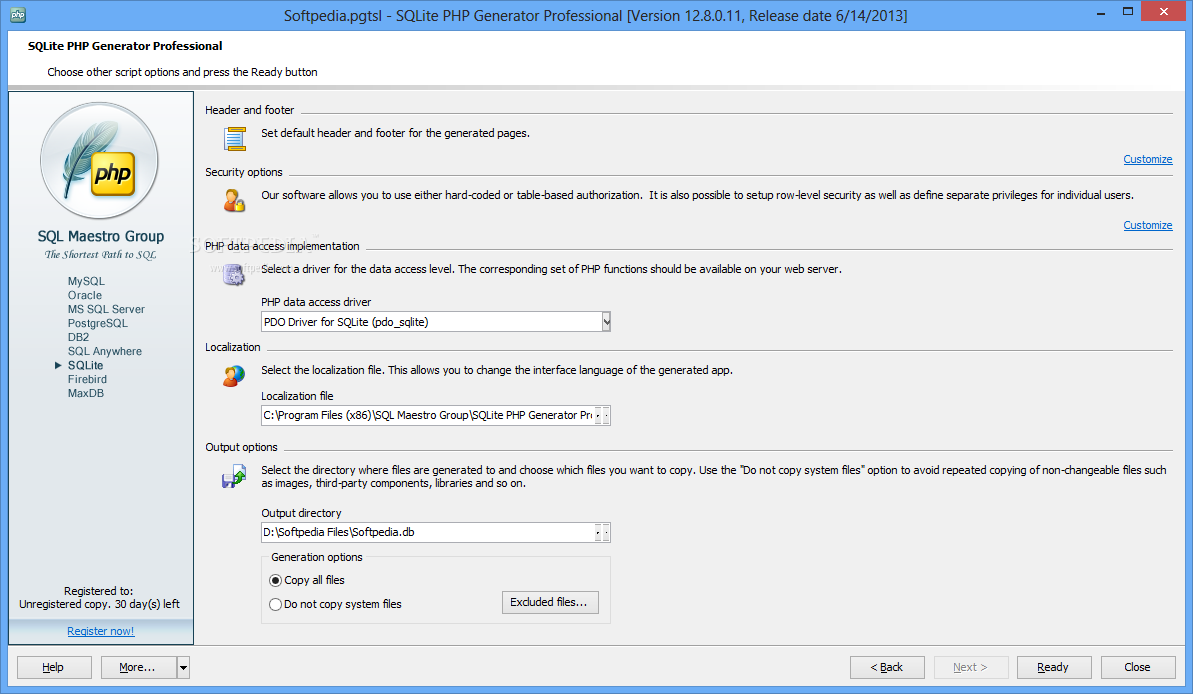Viewport: 1193px width, 694px height.
Task: Select MySQL in the product list
Action: [x=86, y=282]
